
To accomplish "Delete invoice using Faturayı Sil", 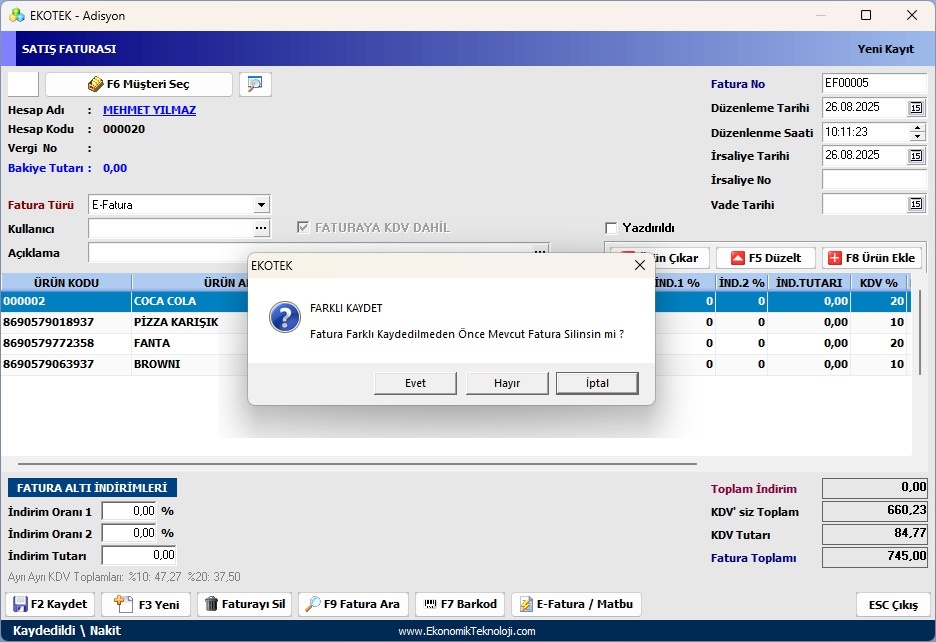I will click(245, 604).
